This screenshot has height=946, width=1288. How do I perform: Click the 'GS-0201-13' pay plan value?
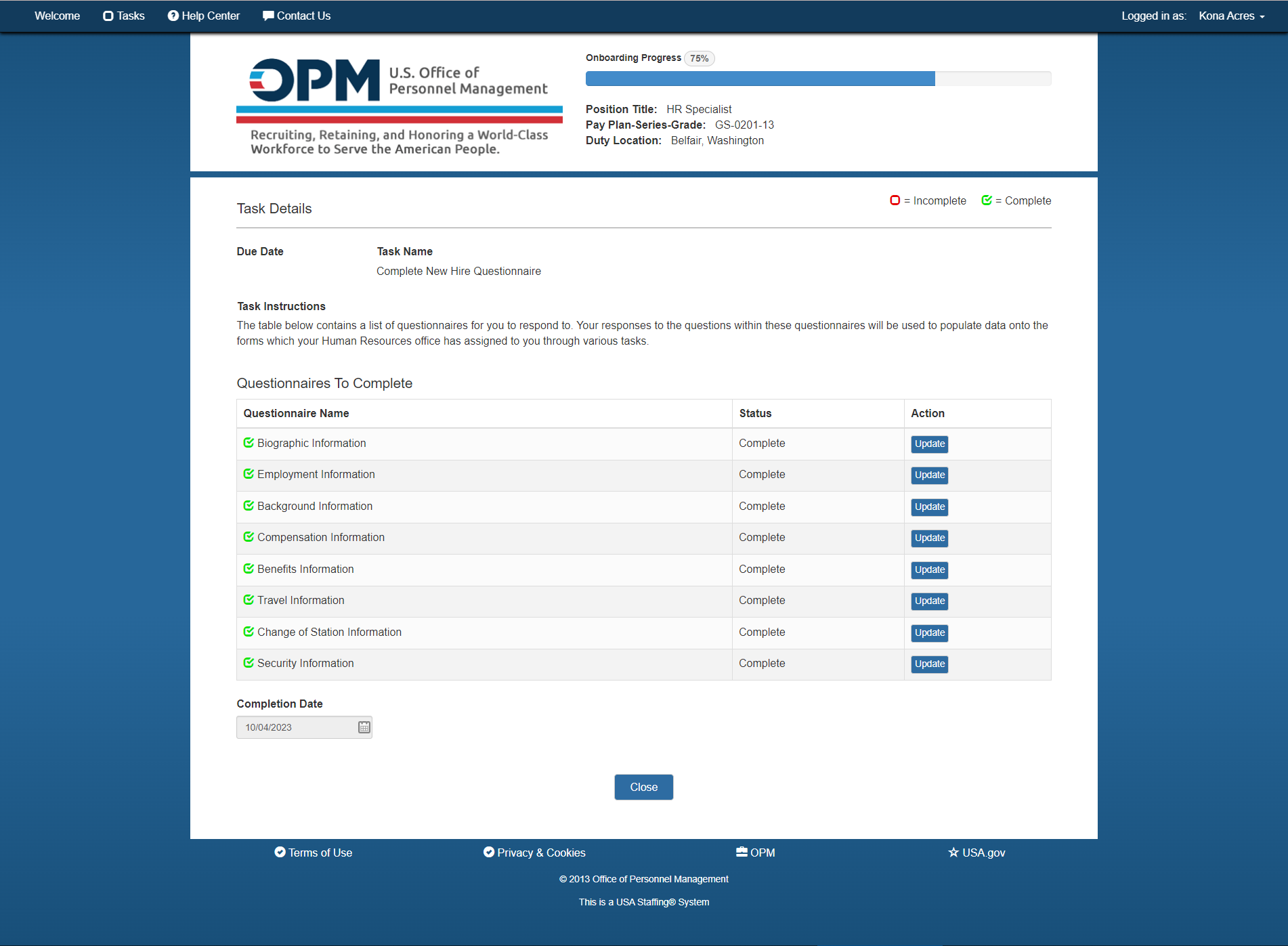(744, 125)
